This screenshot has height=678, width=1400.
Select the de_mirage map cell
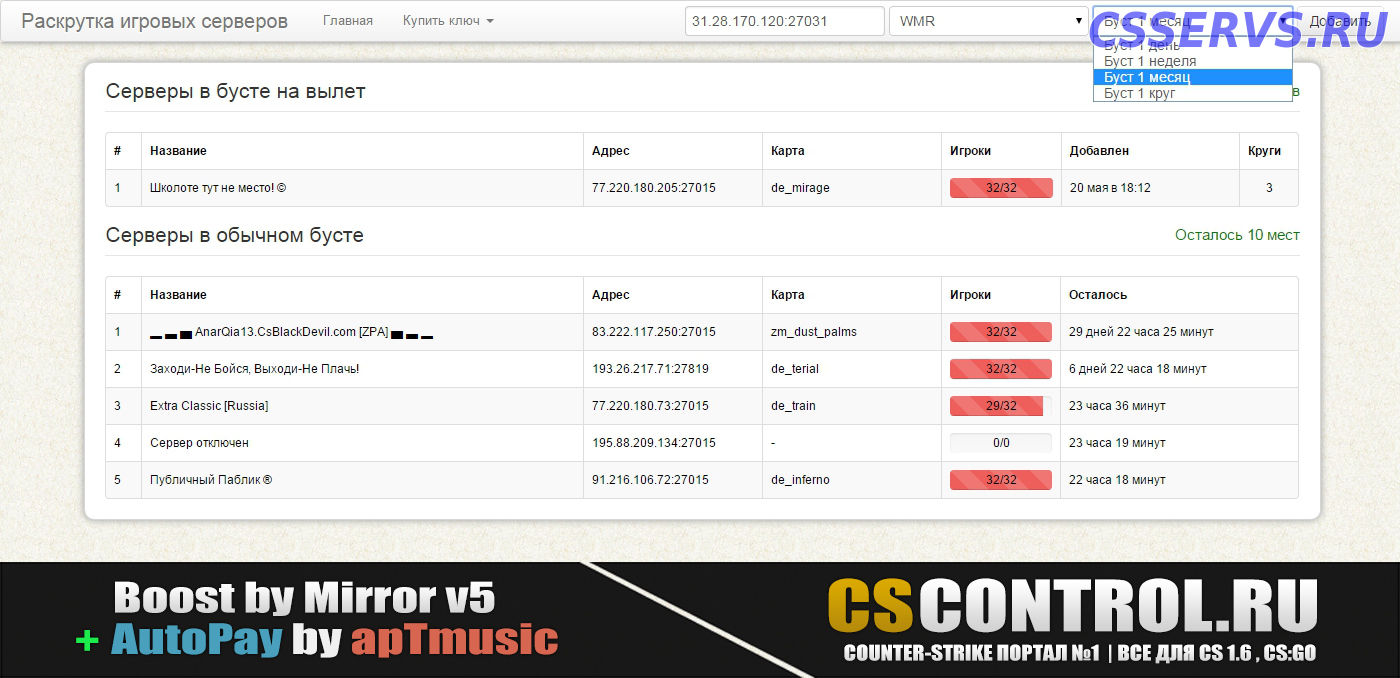800,188
